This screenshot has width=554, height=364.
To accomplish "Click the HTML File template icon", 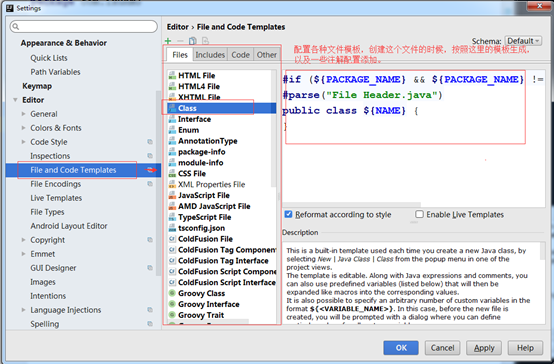I will (172, 75).
